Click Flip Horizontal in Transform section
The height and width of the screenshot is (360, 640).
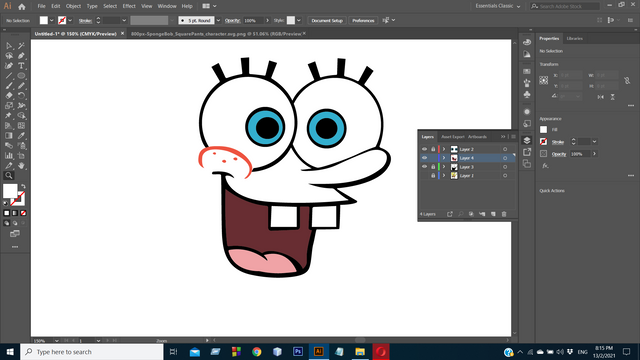pos(600,97)
